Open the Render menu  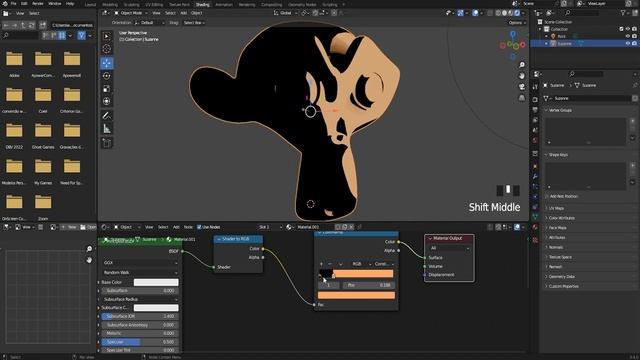tap(38, 4)
